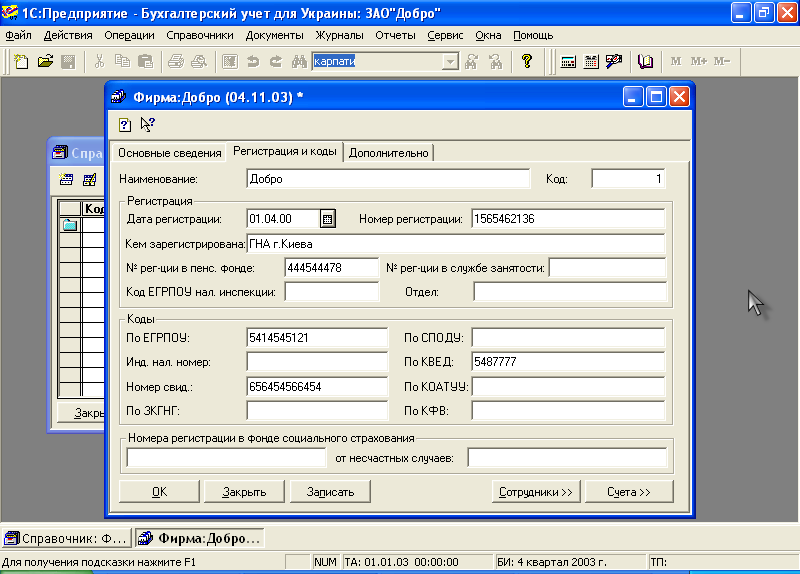The image size is (800, 574).
Task: Open the Сервис menu
Action: [x=445, y=35]
